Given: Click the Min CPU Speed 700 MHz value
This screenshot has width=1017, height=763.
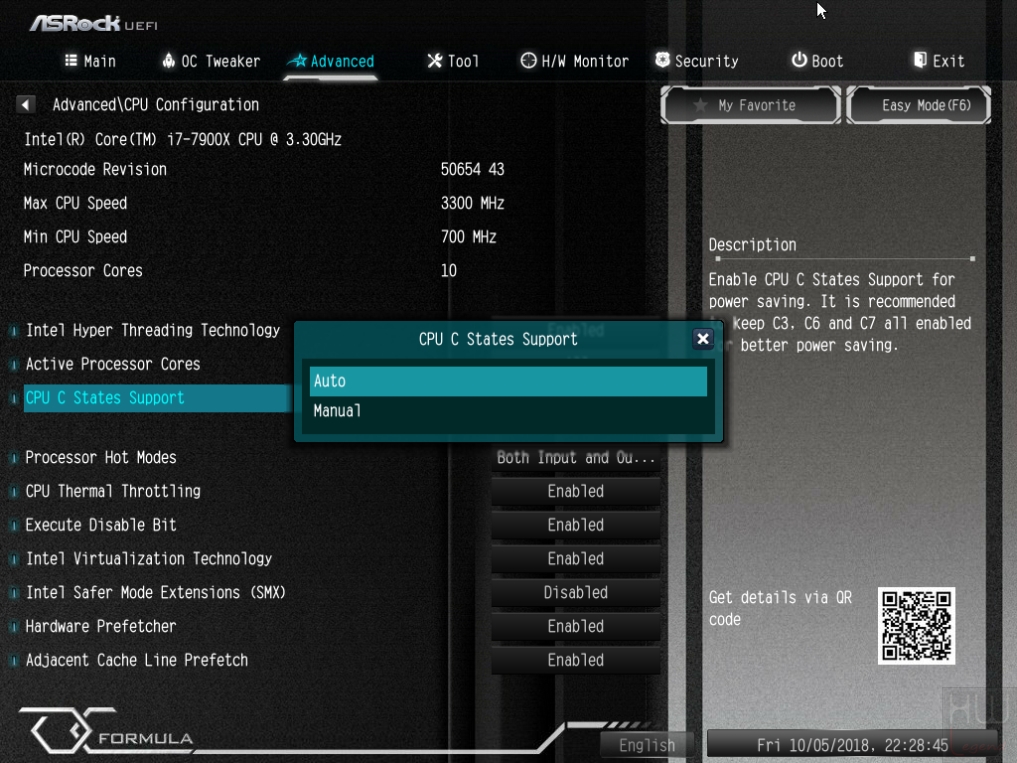Looking at the screenshot, I should click(x=468, y=237).
